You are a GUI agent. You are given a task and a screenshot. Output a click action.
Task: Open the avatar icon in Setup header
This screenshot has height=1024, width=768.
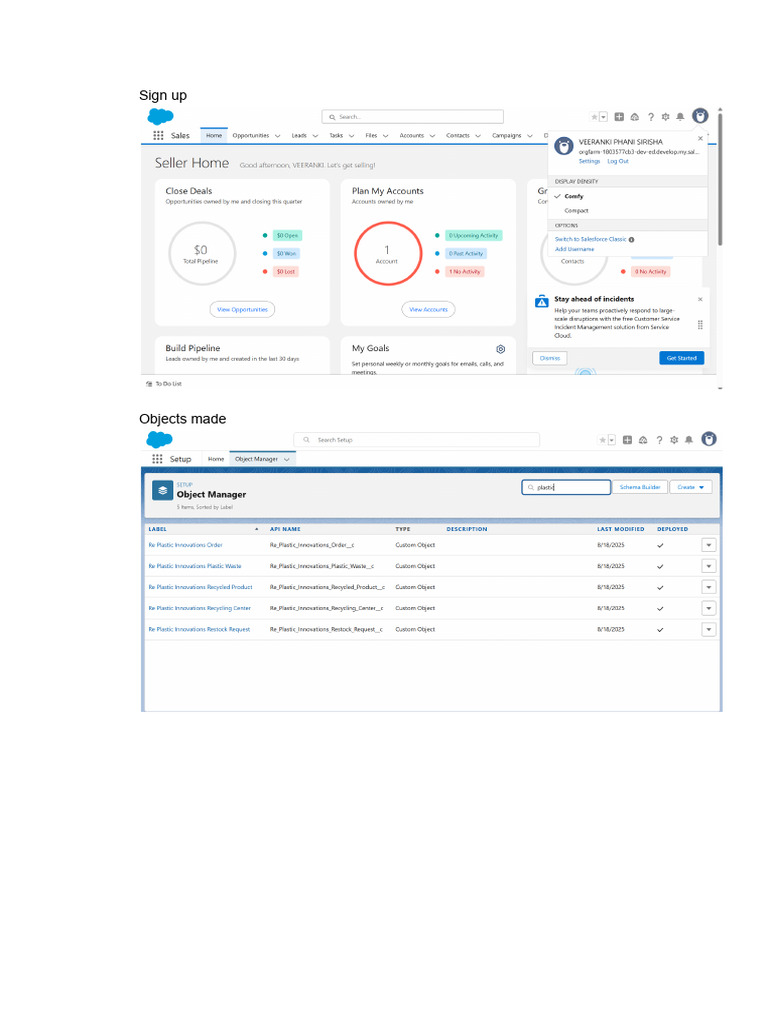[709, 439]
